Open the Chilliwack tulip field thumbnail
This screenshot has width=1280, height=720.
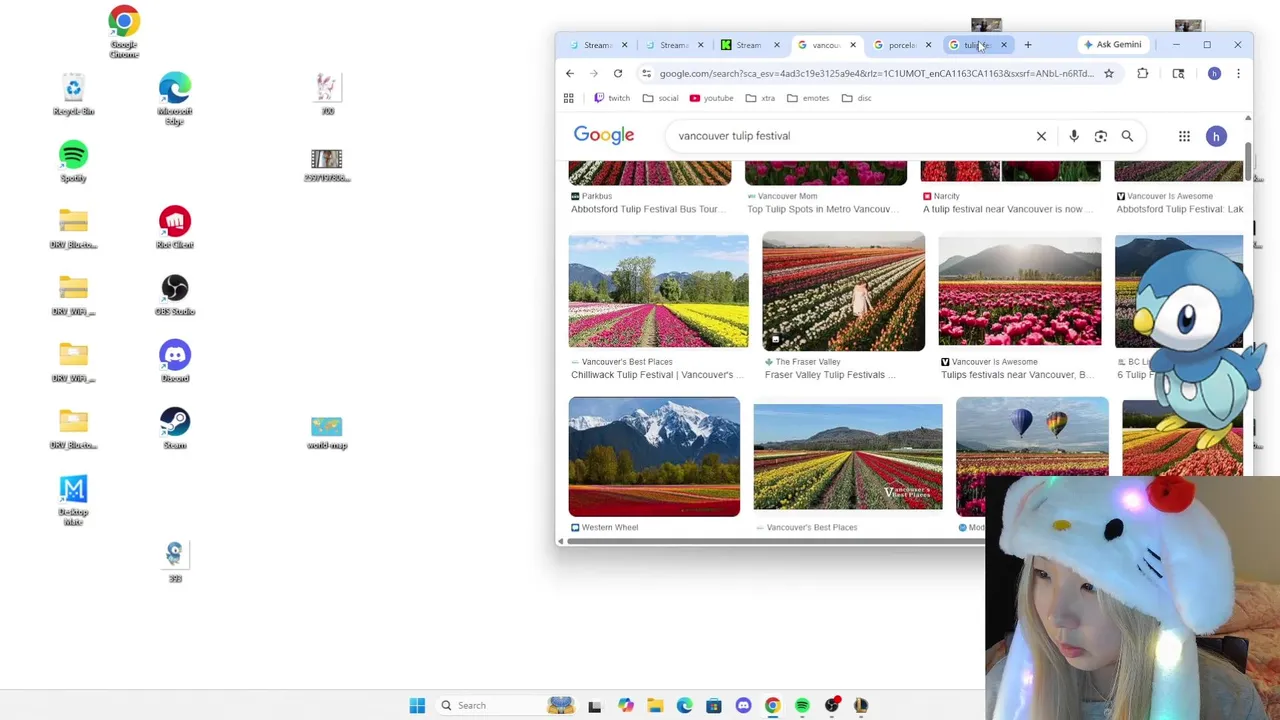pyautogui.click(x=658, y=291)
